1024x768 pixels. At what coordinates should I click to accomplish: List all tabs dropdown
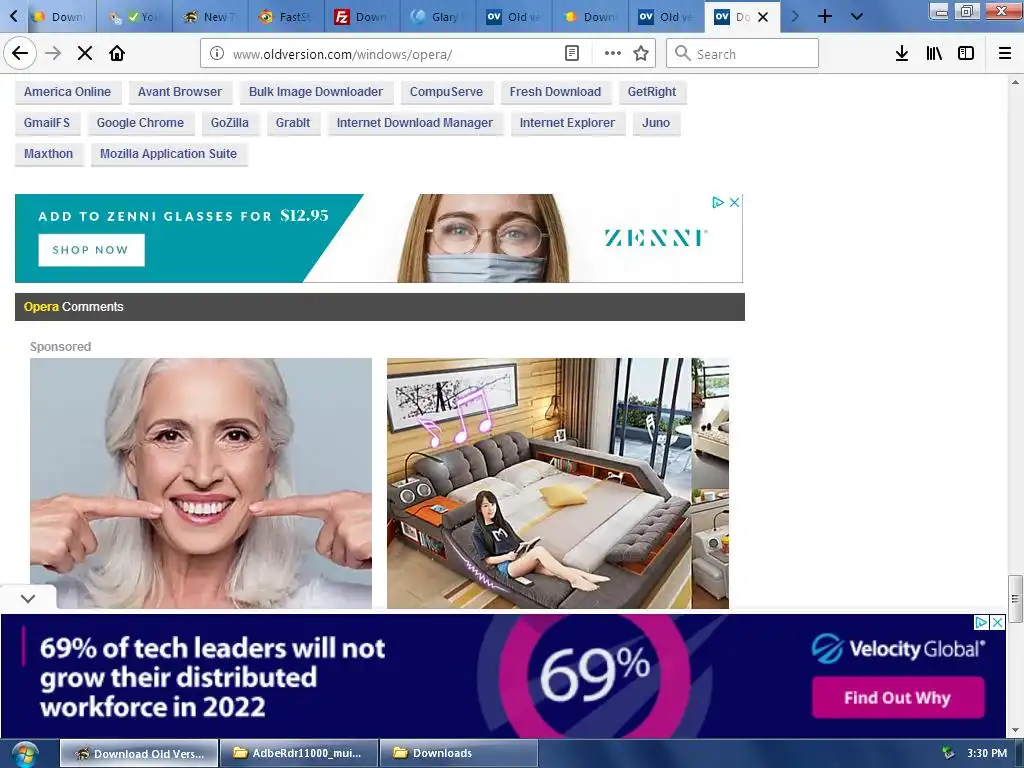click(x=857, y=16)
